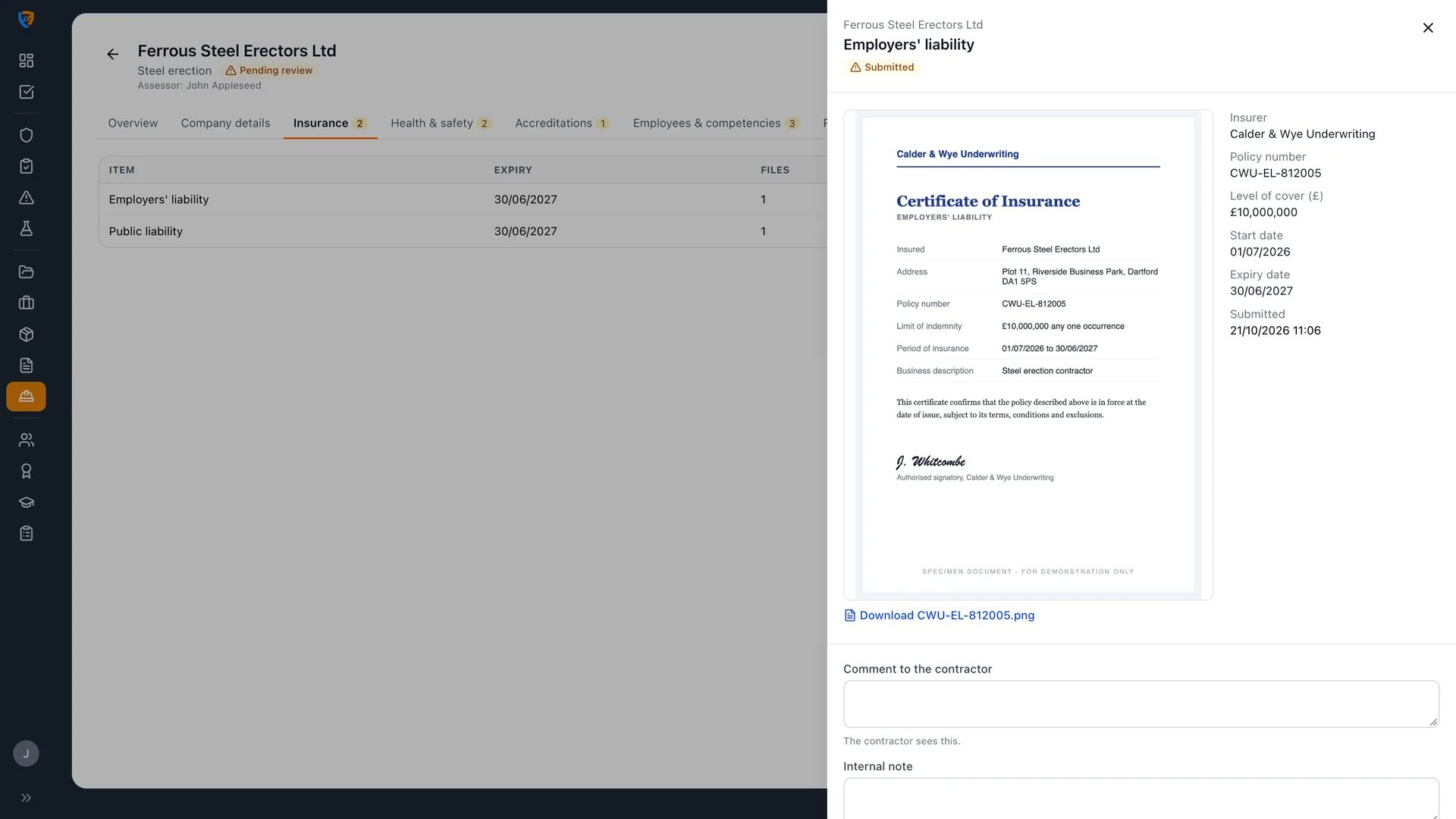Open Employees & competencies tab

click(x=716, y=123)
